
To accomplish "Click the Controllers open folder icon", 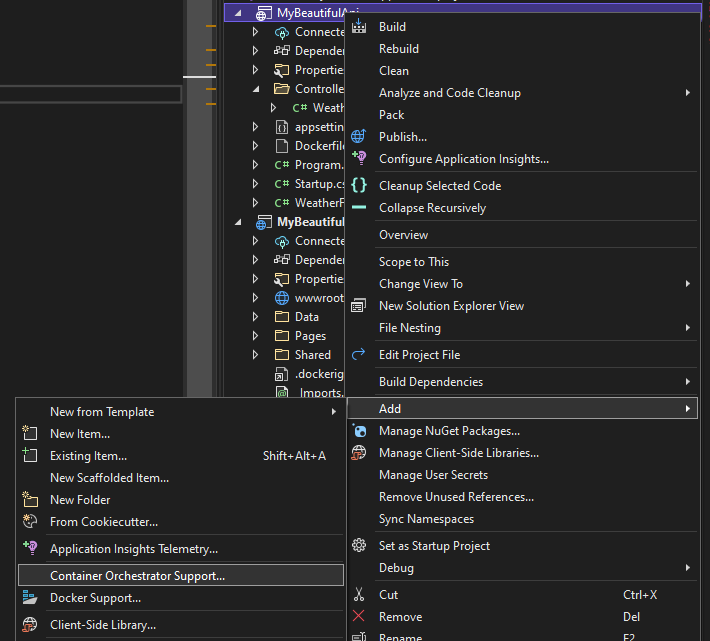I will (x=282, y=88).
